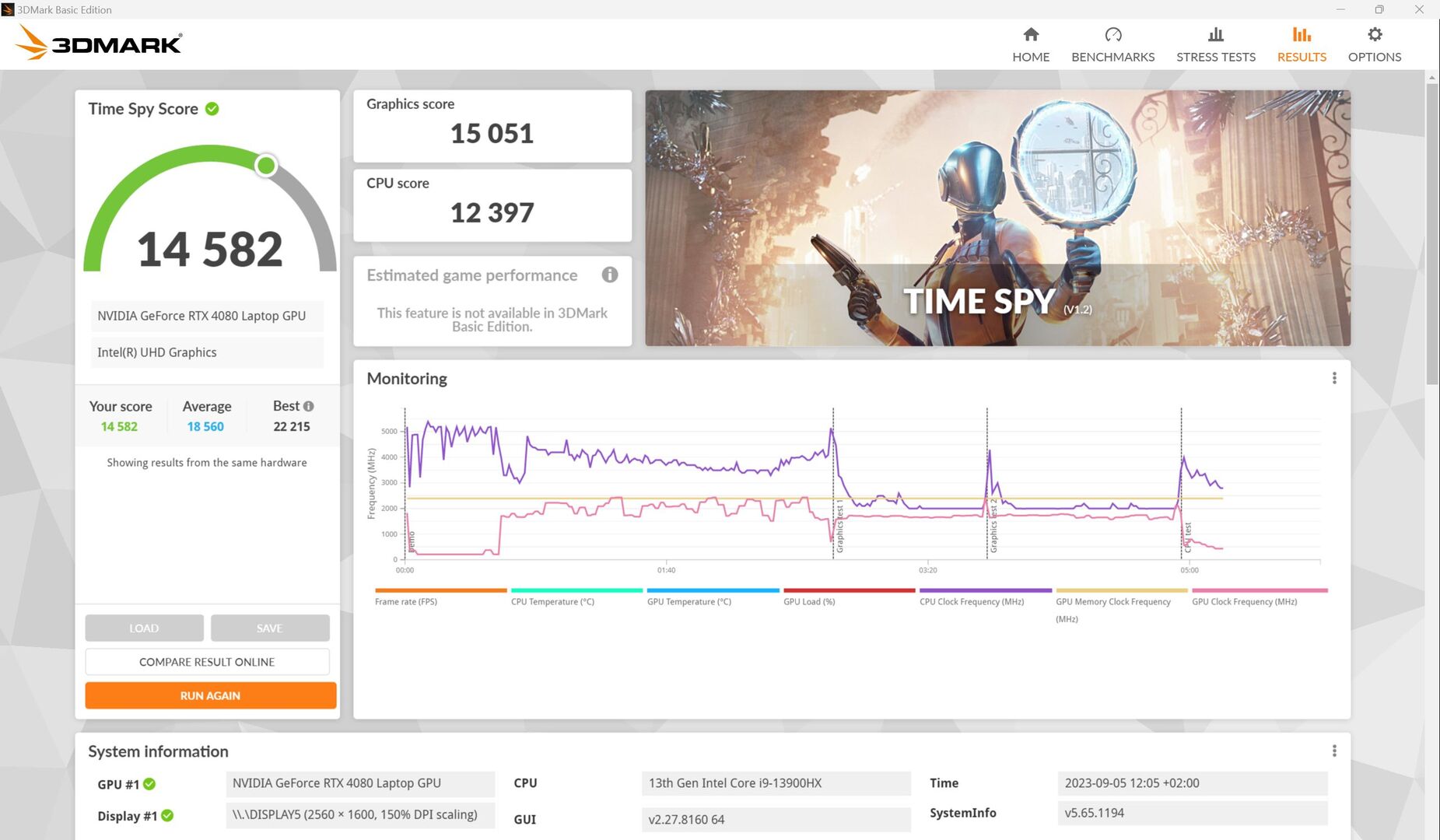Click the Best score 22 215
This screenshot has width=1440, height=840.
point(292,426)
